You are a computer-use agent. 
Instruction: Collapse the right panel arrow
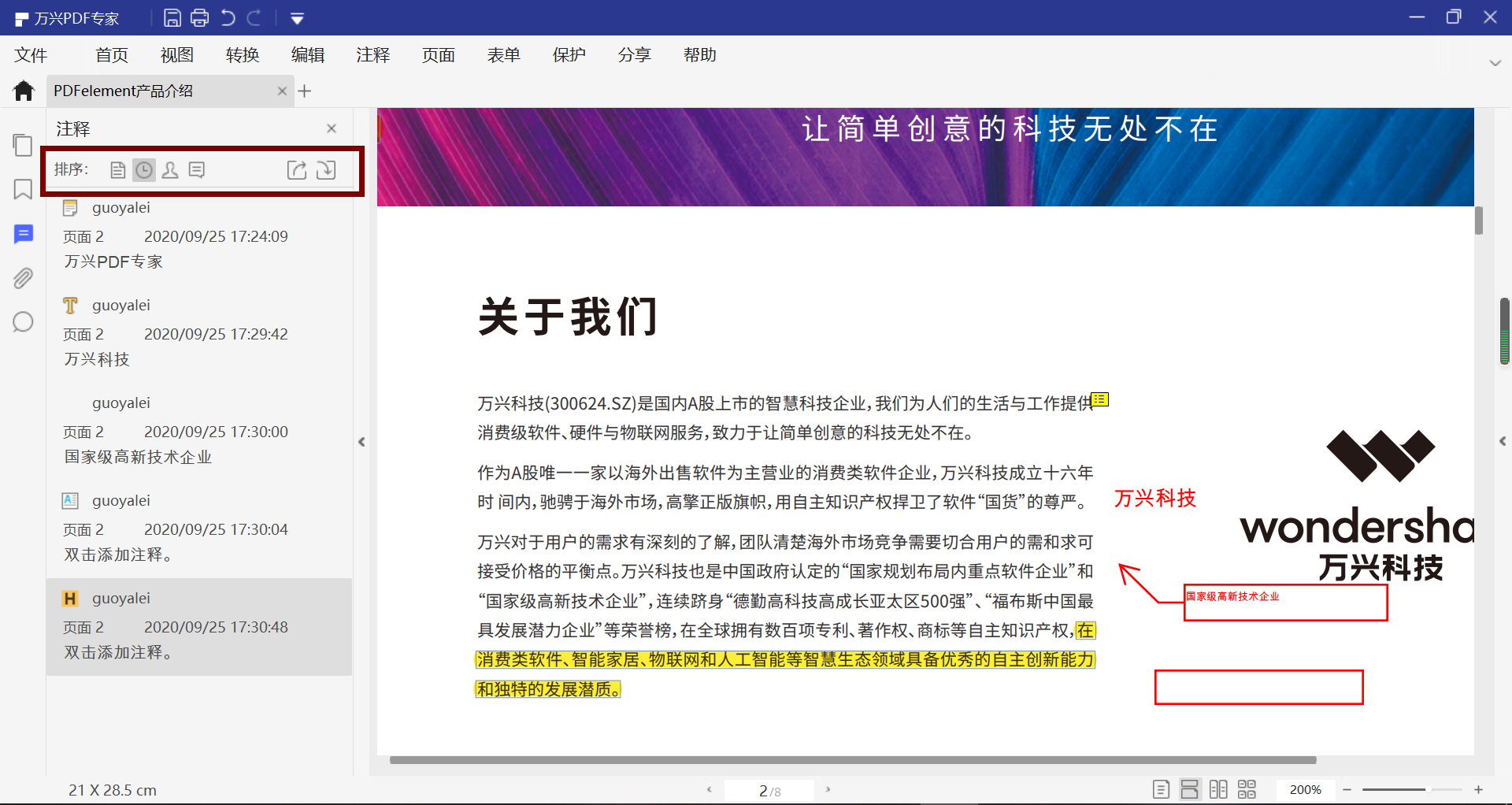tap(1503, 440)
